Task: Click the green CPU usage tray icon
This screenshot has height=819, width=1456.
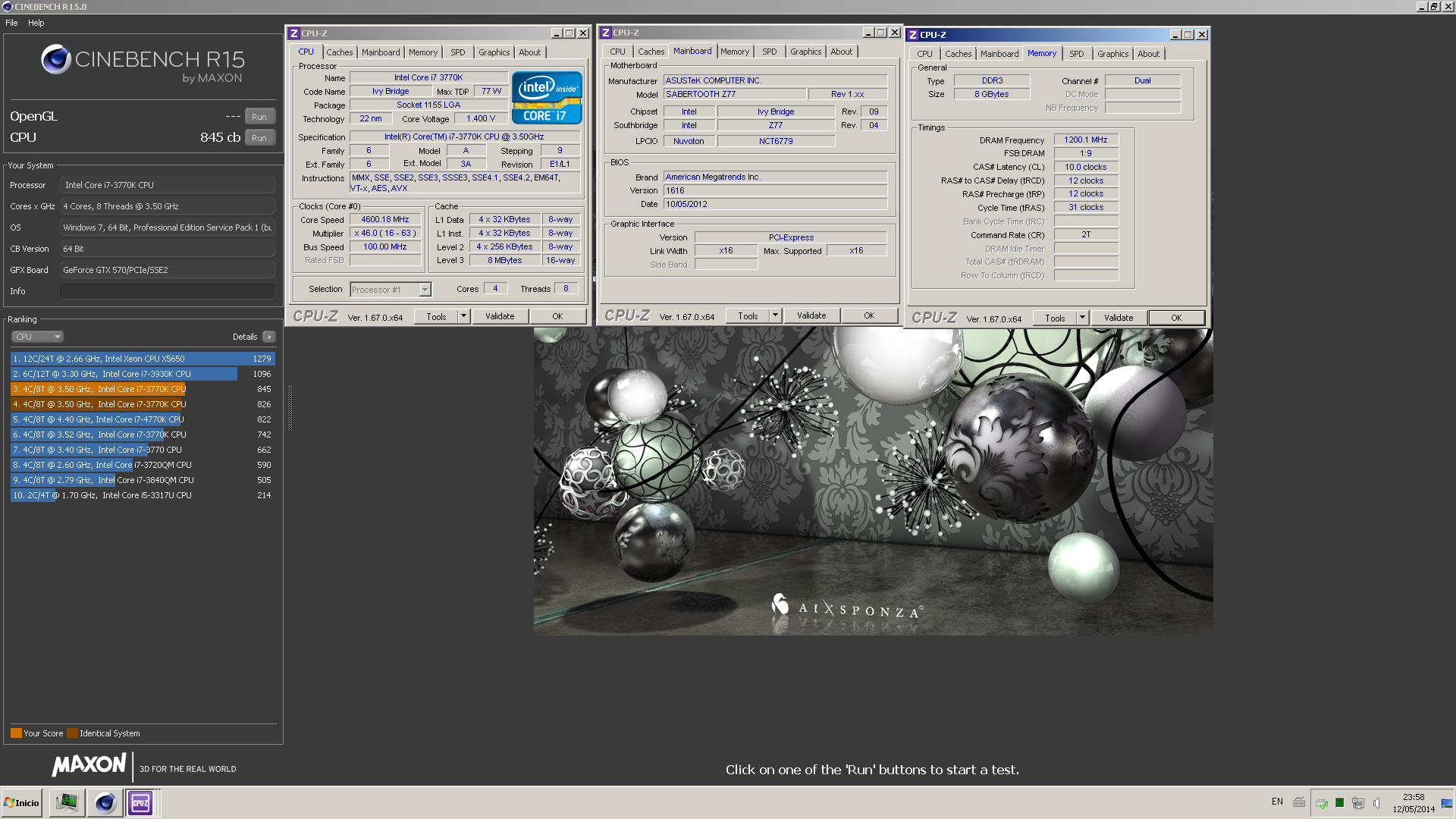Action: click(x=1339, y=802)
